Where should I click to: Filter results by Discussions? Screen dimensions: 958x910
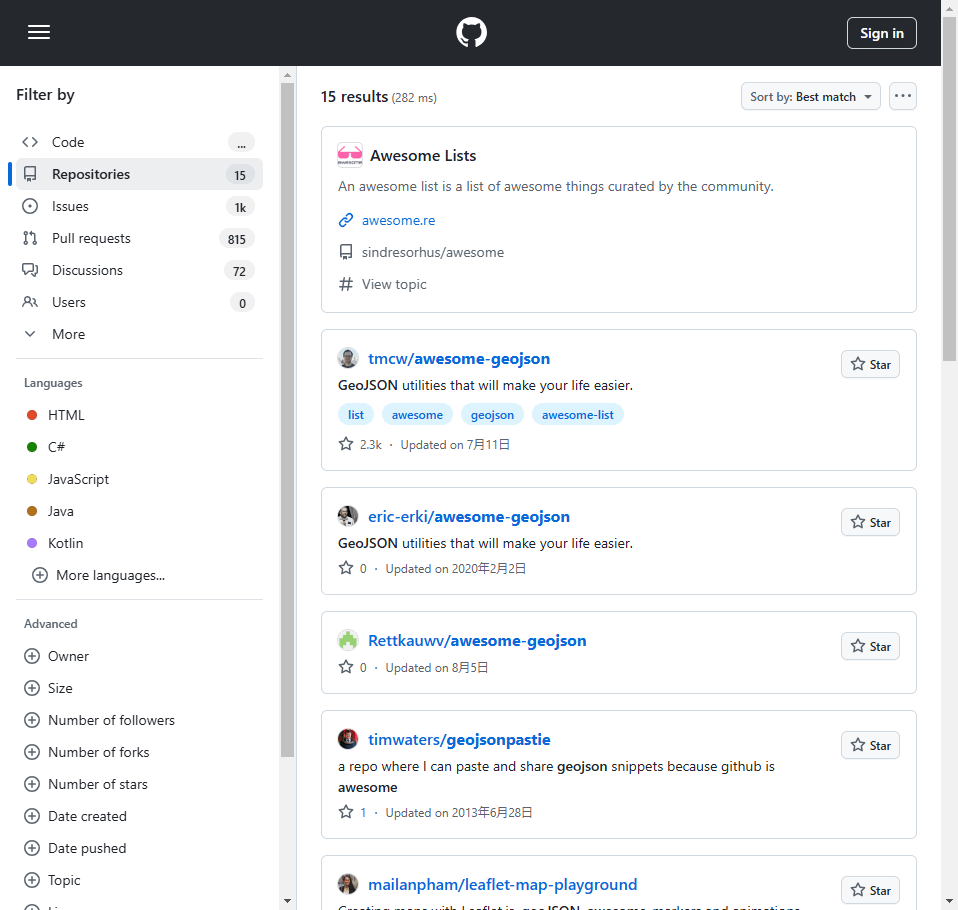[x=139, y=270]
